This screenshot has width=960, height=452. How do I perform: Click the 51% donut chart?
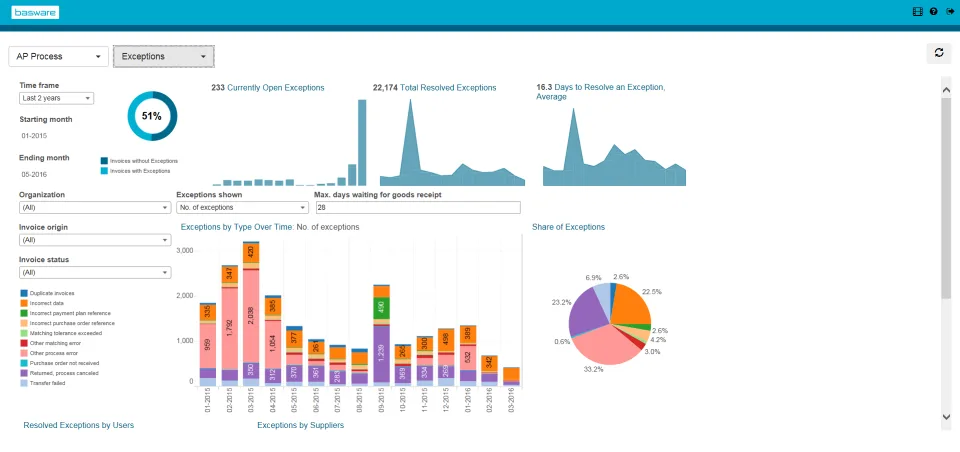pyautogui.click(x=152, y=116)
